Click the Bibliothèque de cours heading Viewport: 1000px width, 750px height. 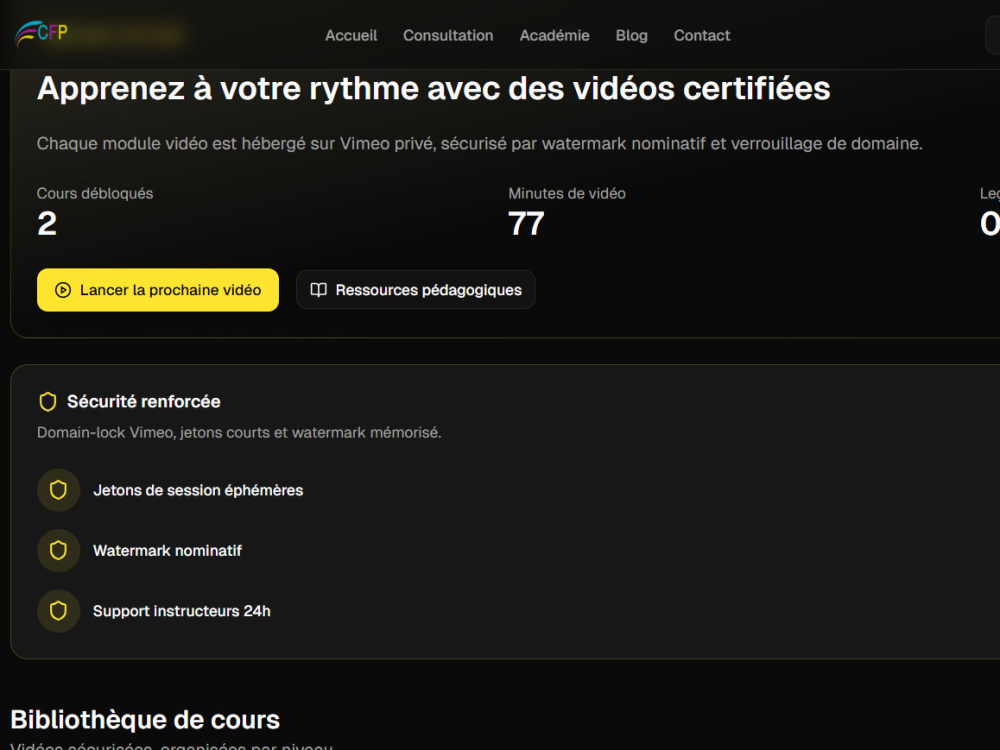point(145,720)
